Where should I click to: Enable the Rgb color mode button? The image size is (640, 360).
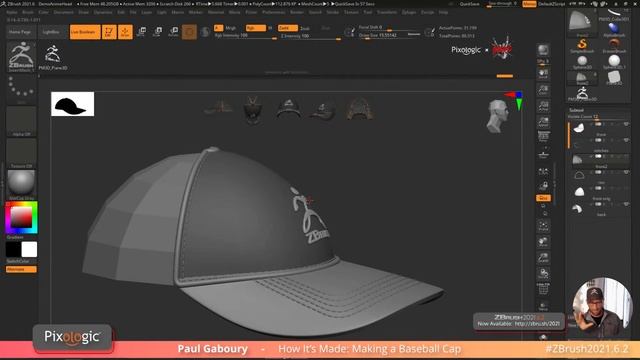pos(256,28)
